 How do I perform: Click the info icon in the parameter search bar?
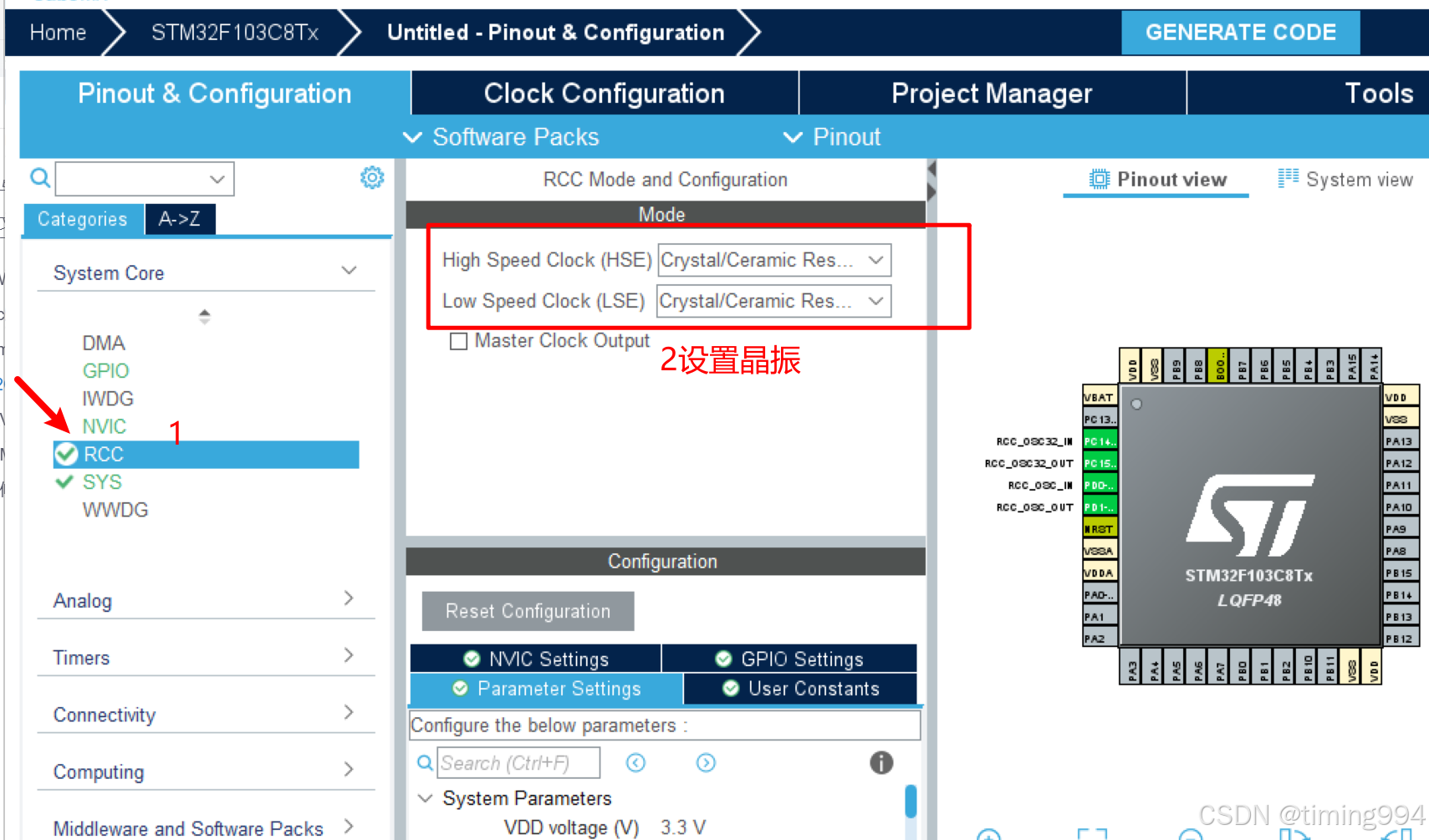pyautogui.click(x=881, y=762)
